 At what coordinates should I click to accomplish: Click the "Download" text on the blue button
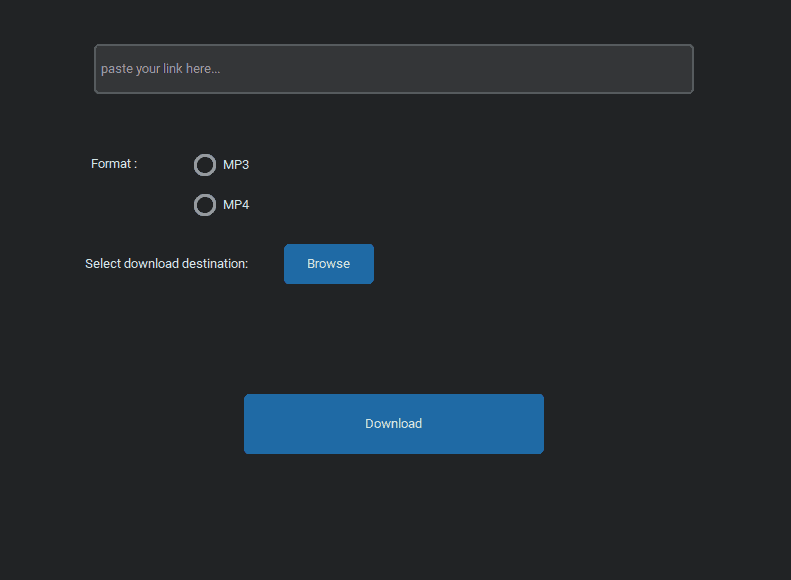[x=394, y=424]
